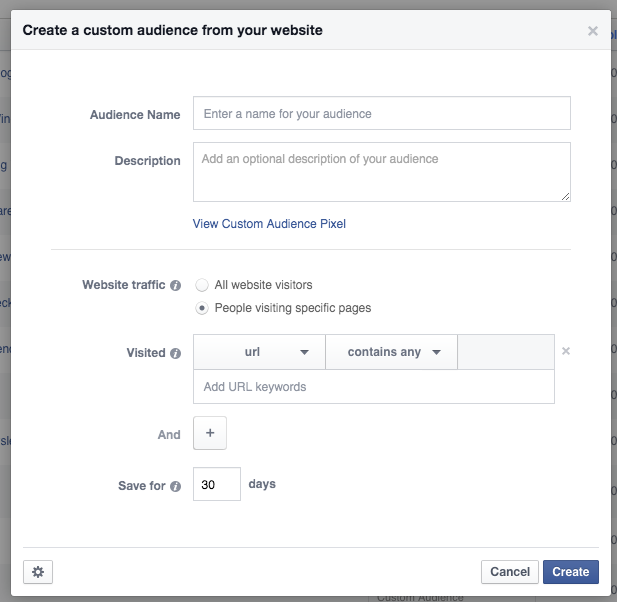Remove the URL rule with the x icon
617x602 pixels.
pos(566,352)
